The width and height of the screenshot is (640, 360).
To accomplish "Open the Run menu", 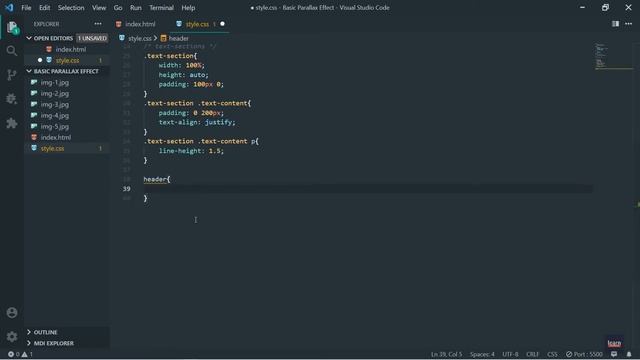I will point(136,8).
